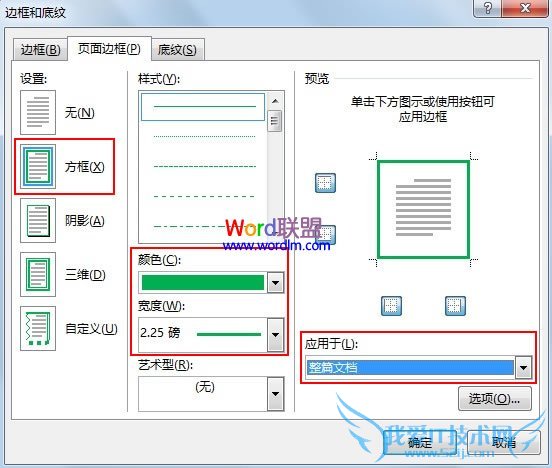The width and height of the screenshot is (552, 468).
Task: Select the solid line style
Action: (x=203, y=106)
